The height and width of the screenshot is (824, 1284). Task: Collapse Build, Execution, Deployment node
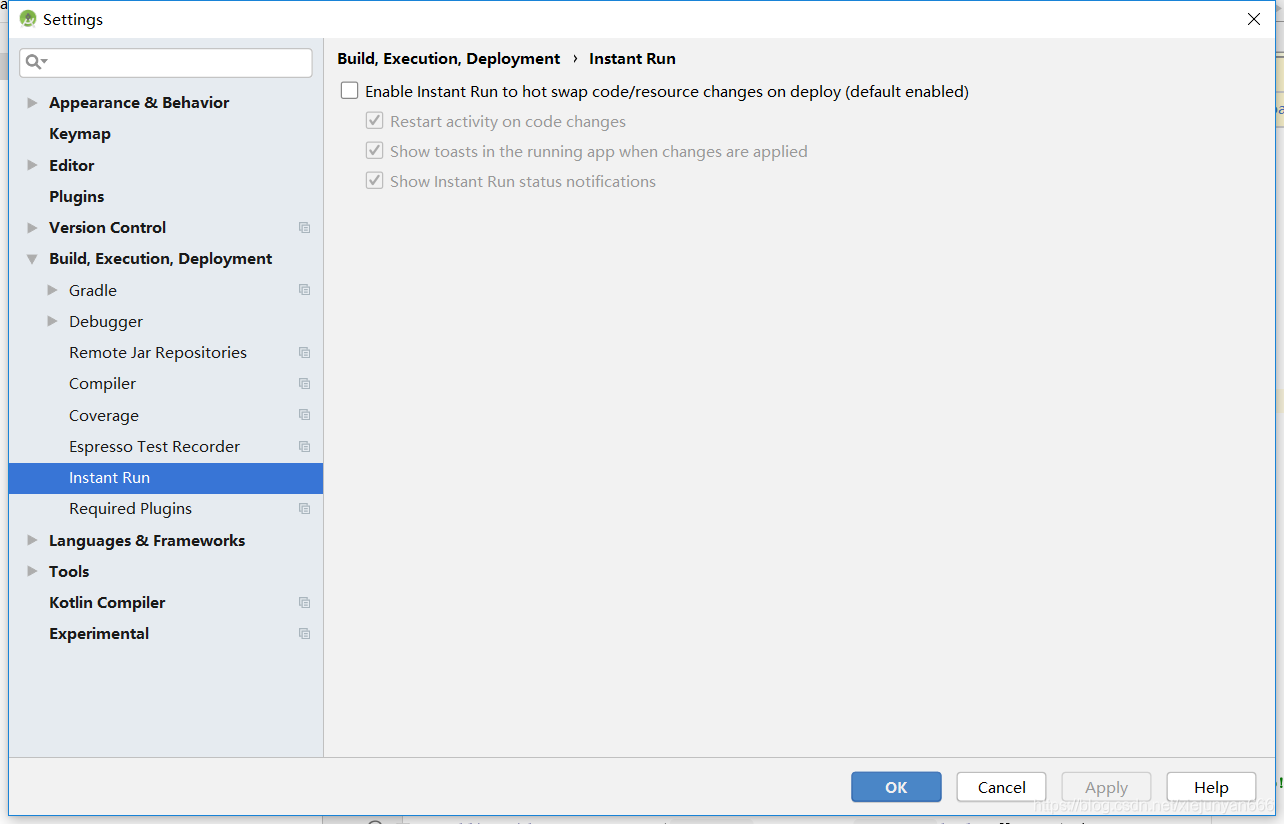[32, 259]
